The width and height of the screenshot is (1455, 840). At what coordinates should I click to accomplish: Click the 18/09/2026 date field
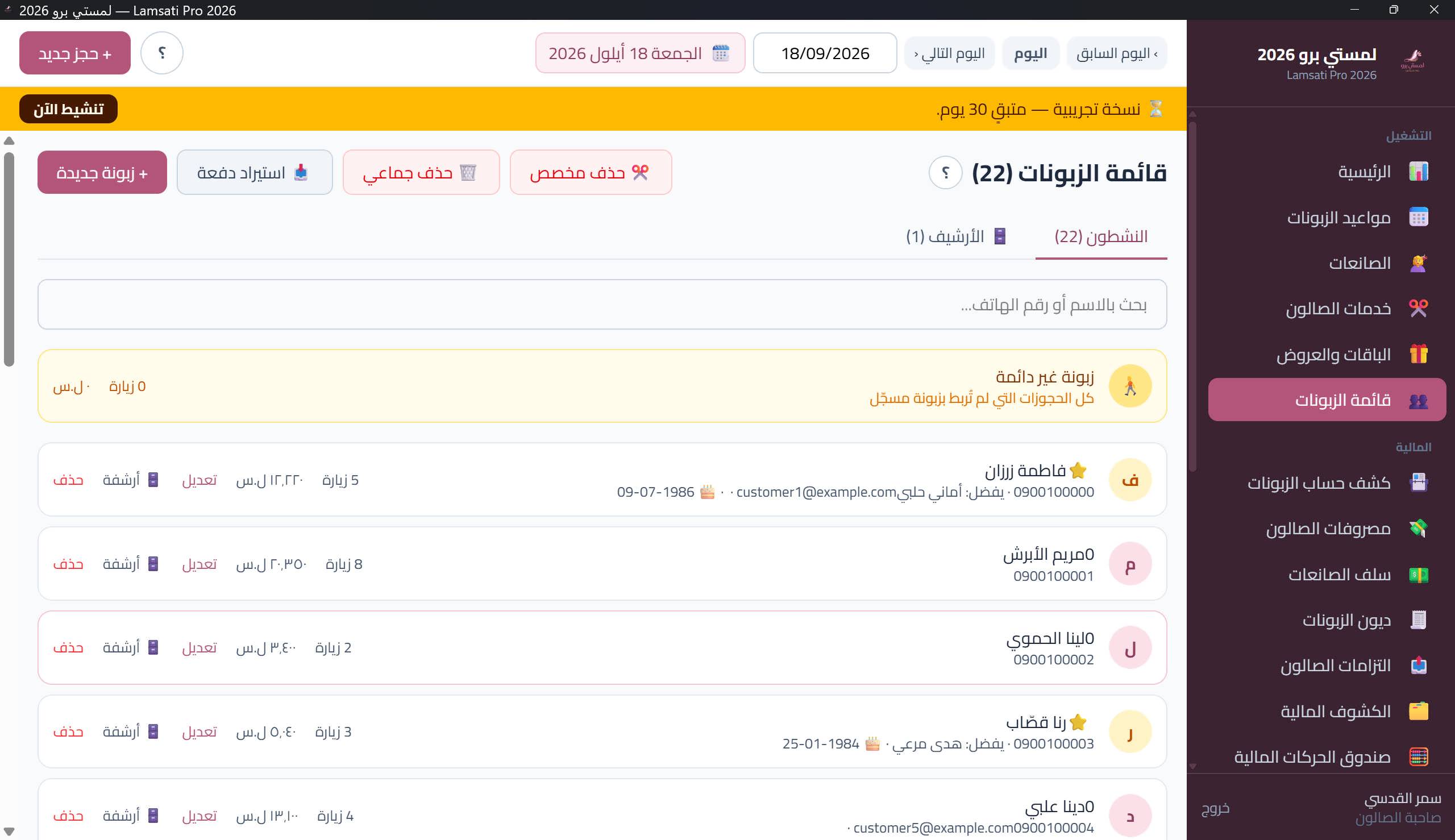pyautogui.click(x=825, y=53)
